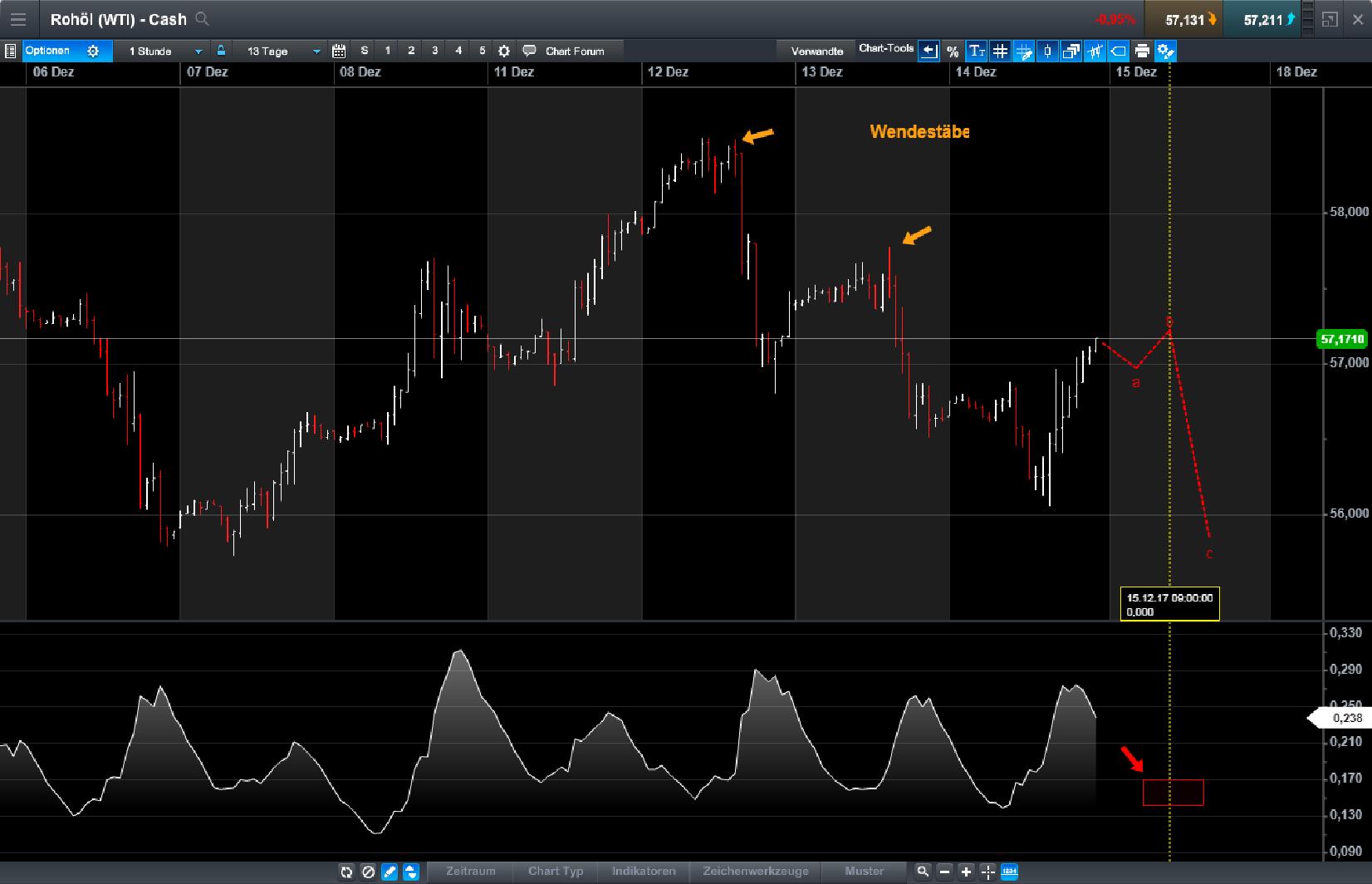
Task: Open the Indikatoren menu
Action: coord(644,872)
